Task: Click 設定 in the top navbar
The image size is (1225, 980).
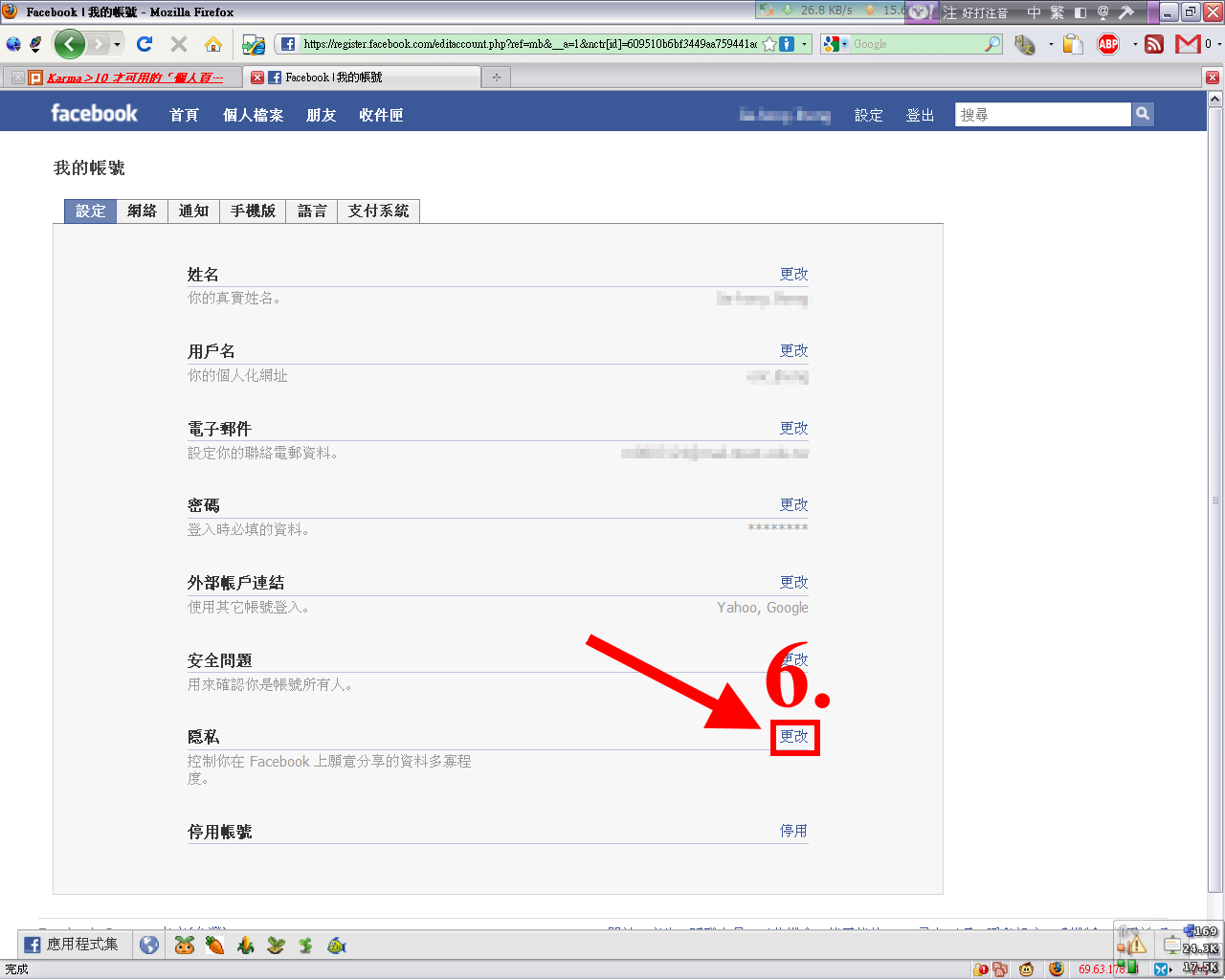Action: tap(869, 115)
